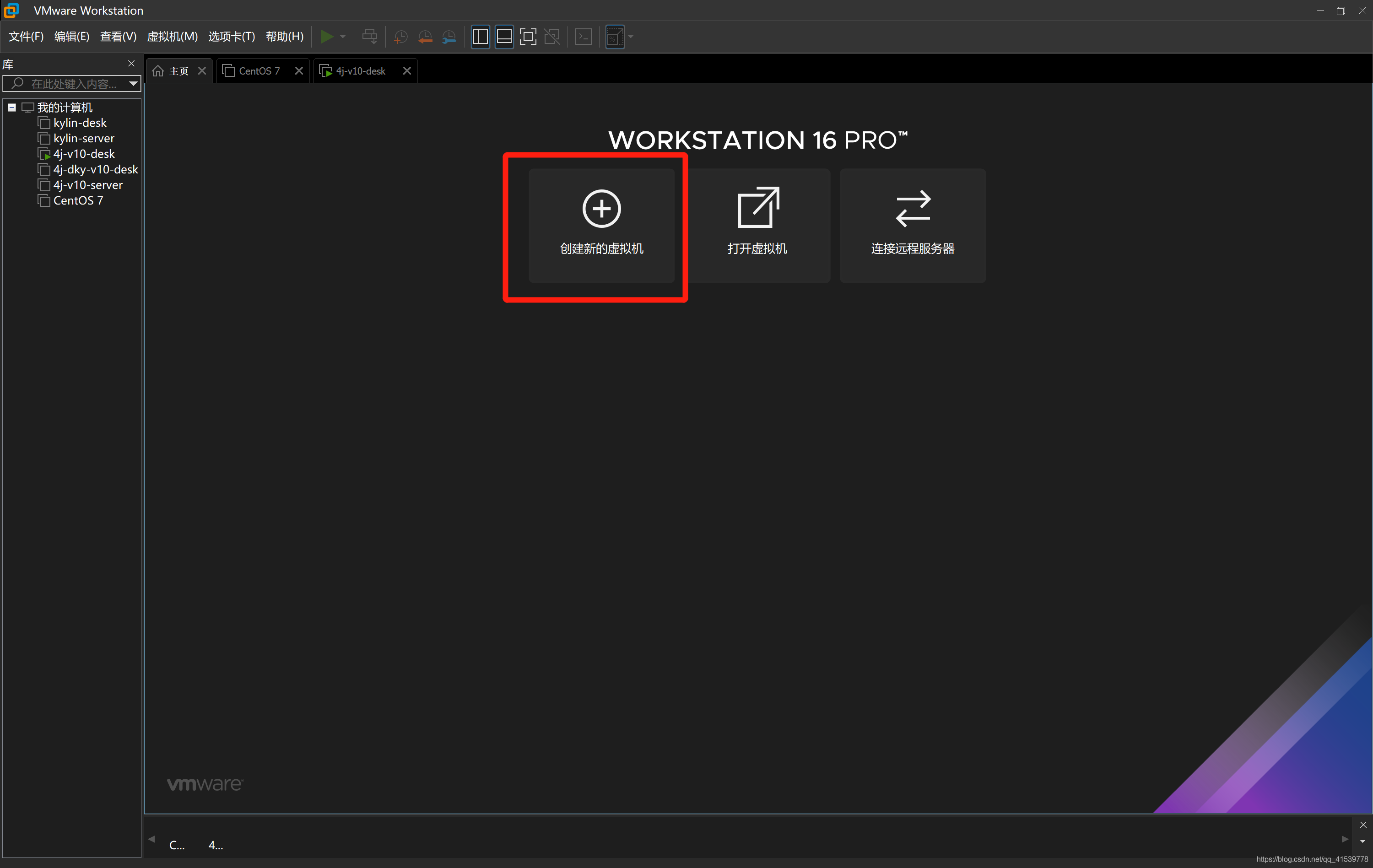1373x868 pixels.
Task: Open stretch display dropdown arrow
Action: tap(631, 37)
